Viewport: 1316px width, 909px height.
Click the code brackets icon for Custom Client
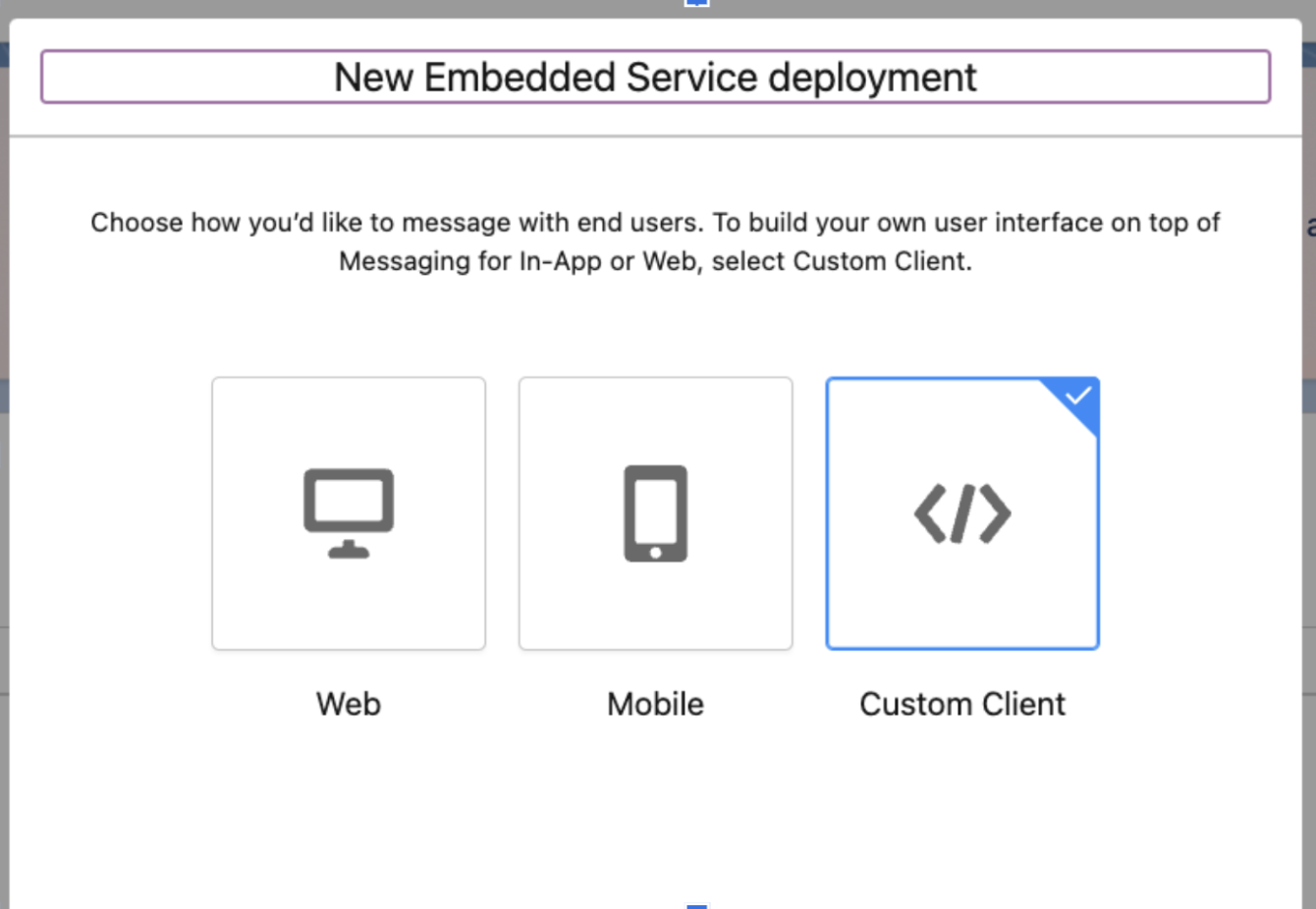[x=962, y=512]
